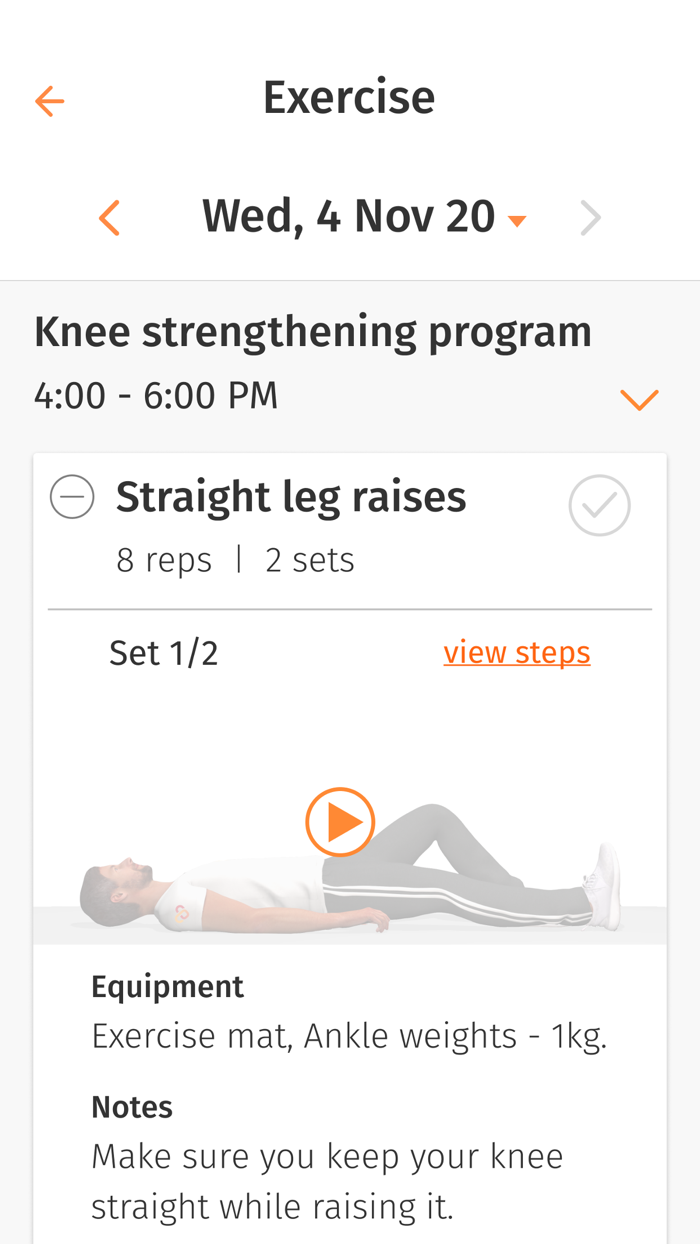
Task: Select the Set 1/2 indicator
Action: [x=164, y=653]
